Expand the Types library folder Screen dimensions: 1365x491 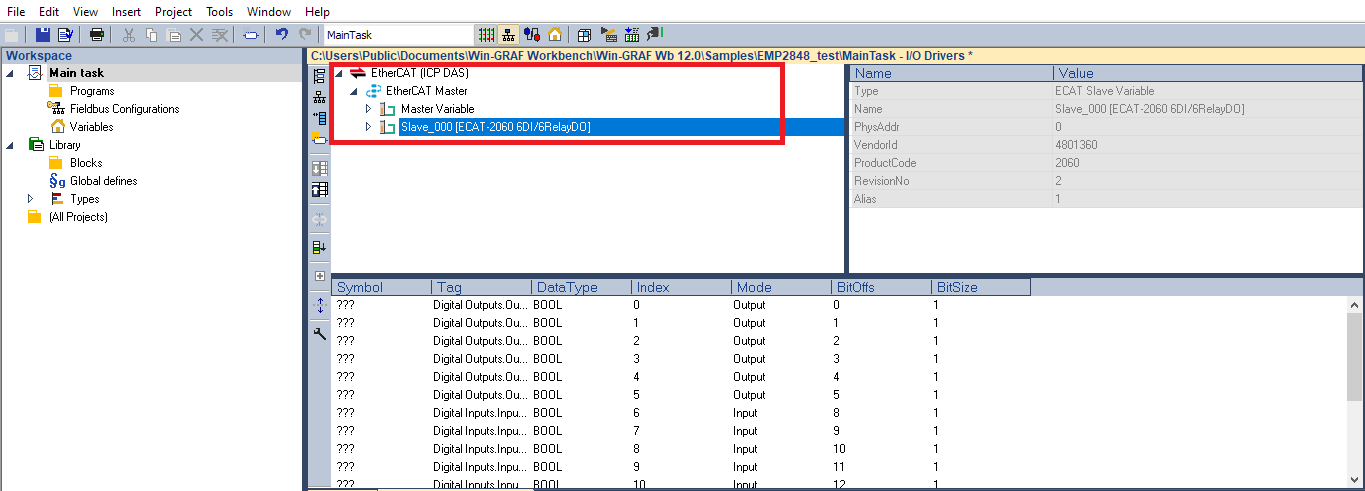tap(31, 199)
